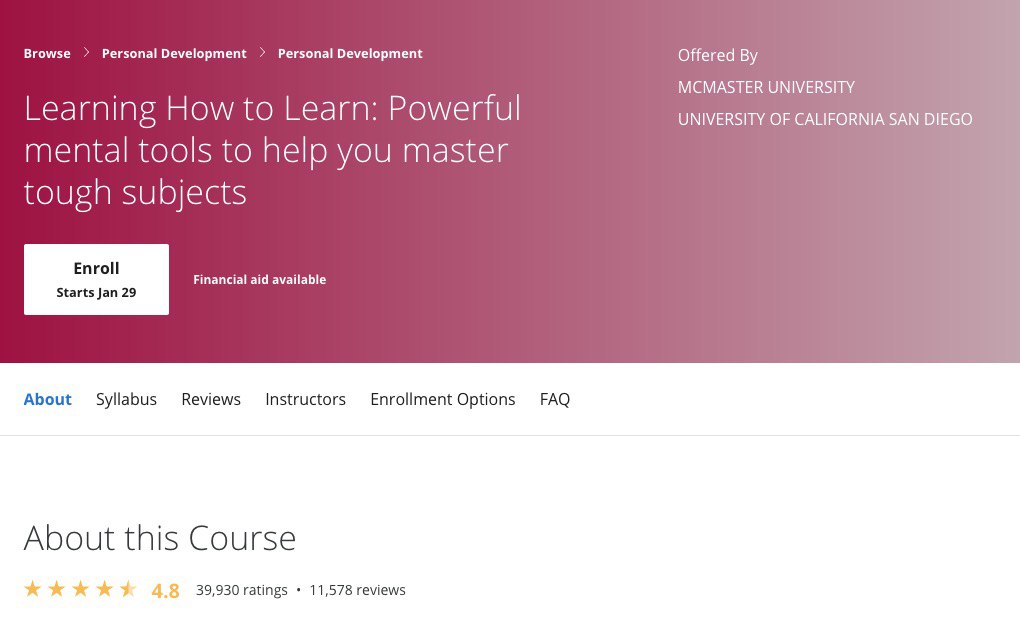Image resolution: width=1020 pixels, height=622 pixels.
Task: Click the half-filled fifth rating star
Action: pos(128,589)
